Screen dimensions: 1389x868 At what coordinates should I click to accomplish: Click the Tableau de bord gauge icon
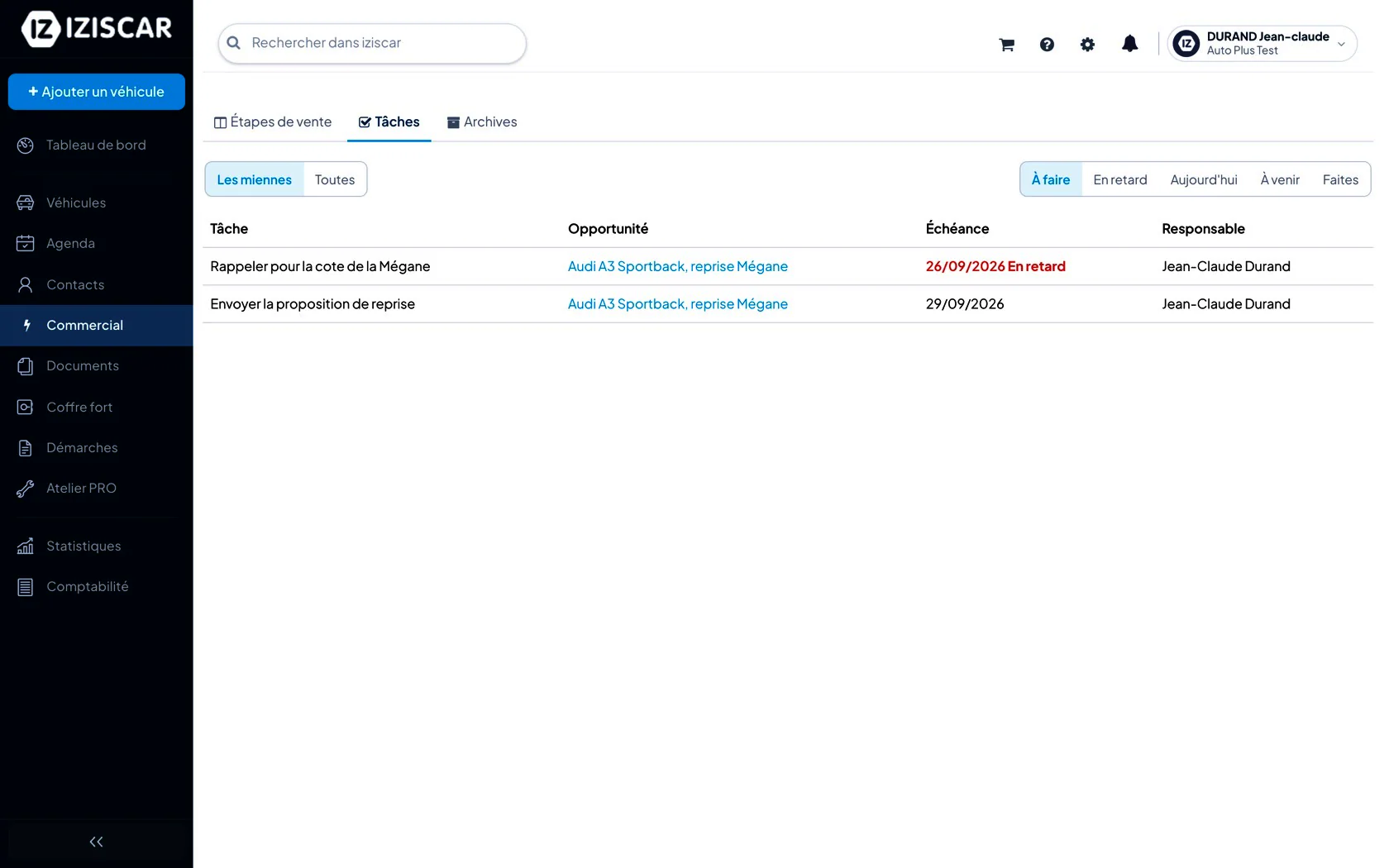click(x=26, y=145)
